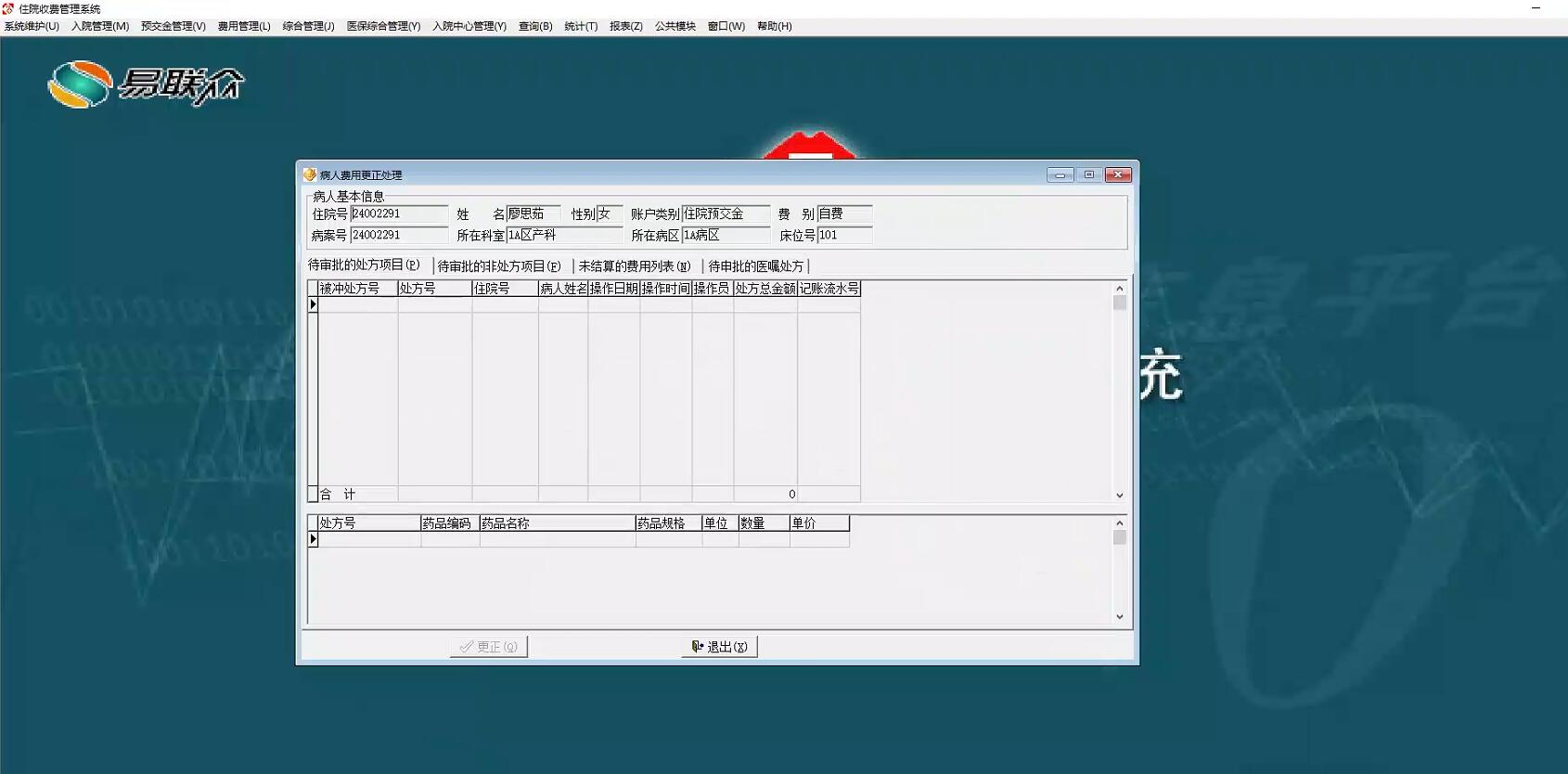Click lower grid scrollbar down arrow
1568x774 pixels.
(x=1120, y=616)
